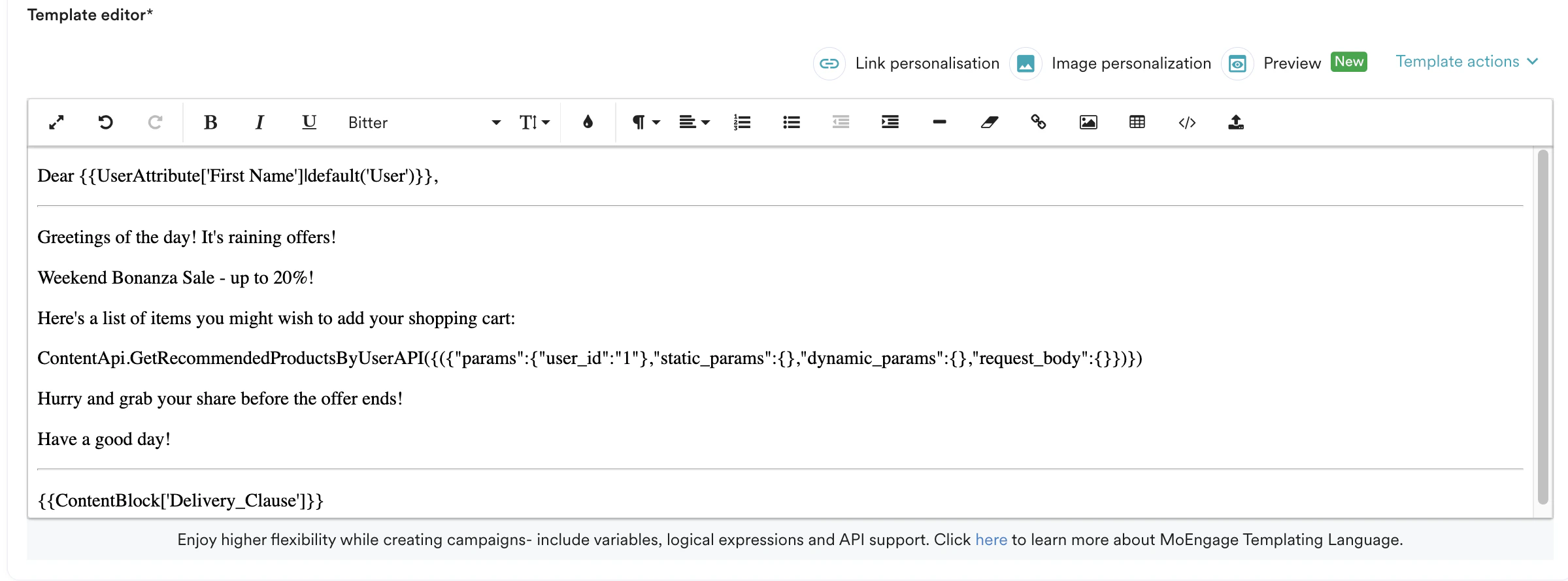Clear formatting with the eraser icon
Screen dimensions: 1568x581
(x=990, y=122)
